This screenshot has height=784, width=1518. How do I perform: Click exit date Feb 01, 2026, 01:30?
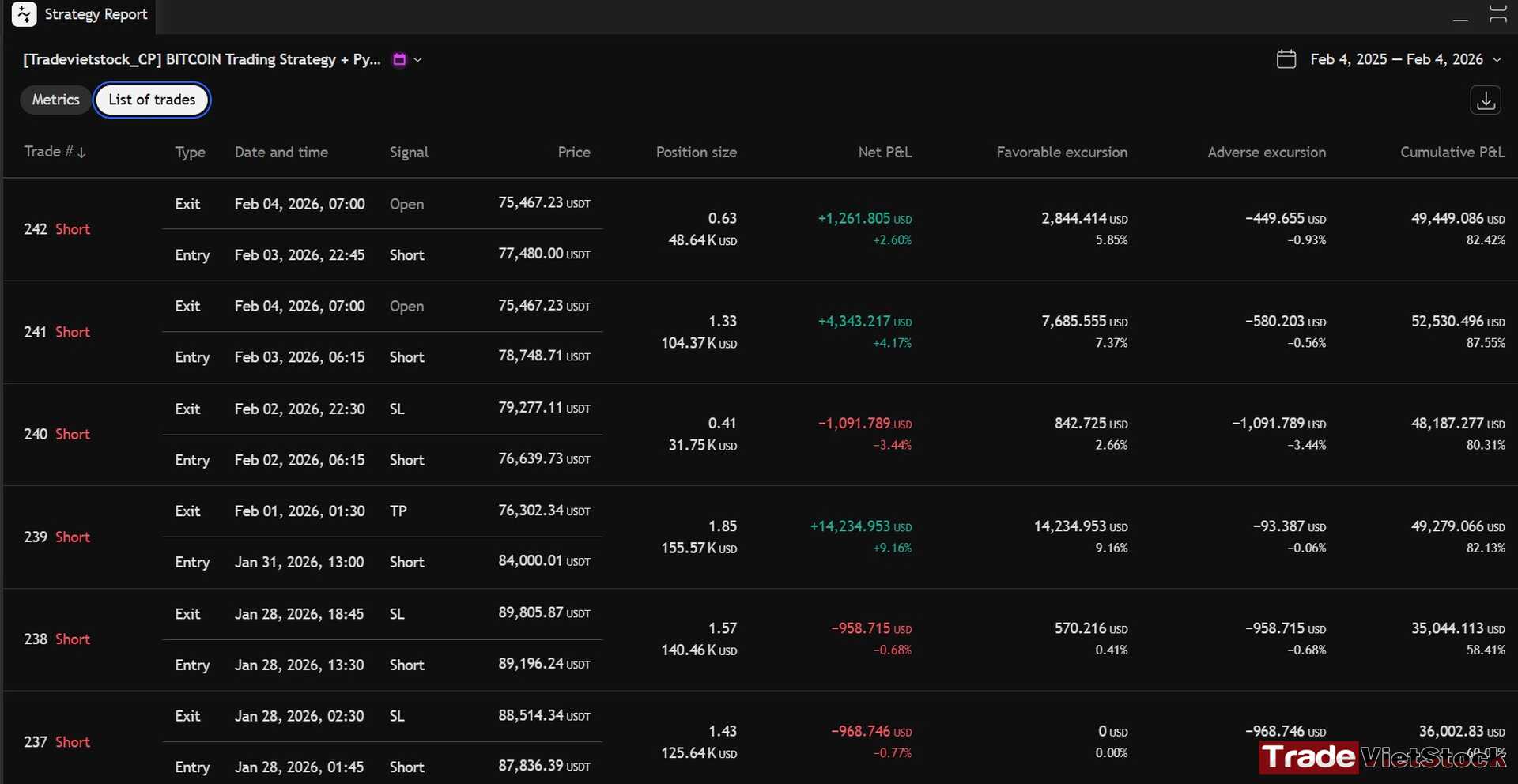[x=300, y=511]
